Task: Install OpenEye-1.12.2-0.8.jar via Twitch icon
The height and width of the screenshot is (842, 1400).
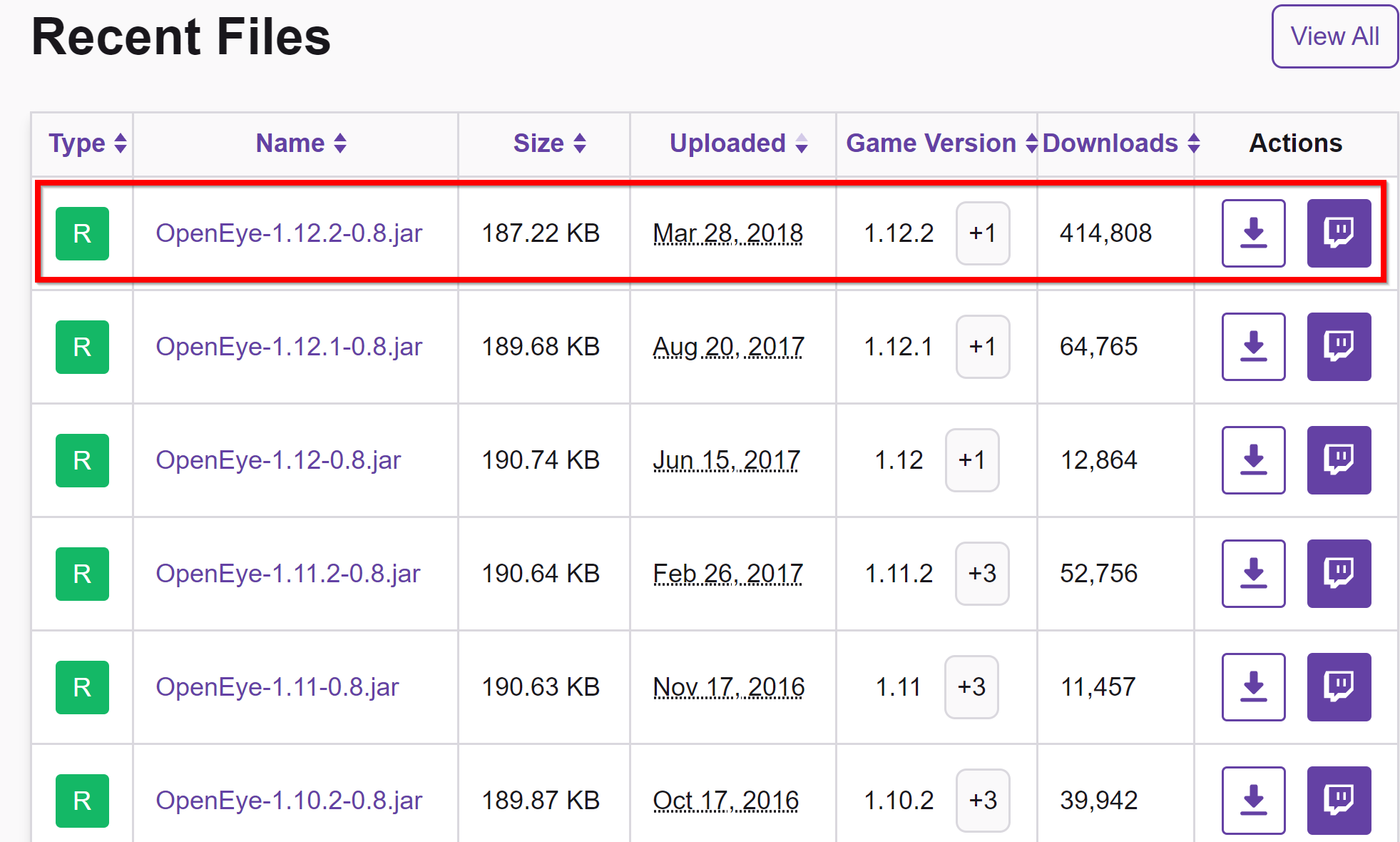Action: click(x=1339, y=233)
